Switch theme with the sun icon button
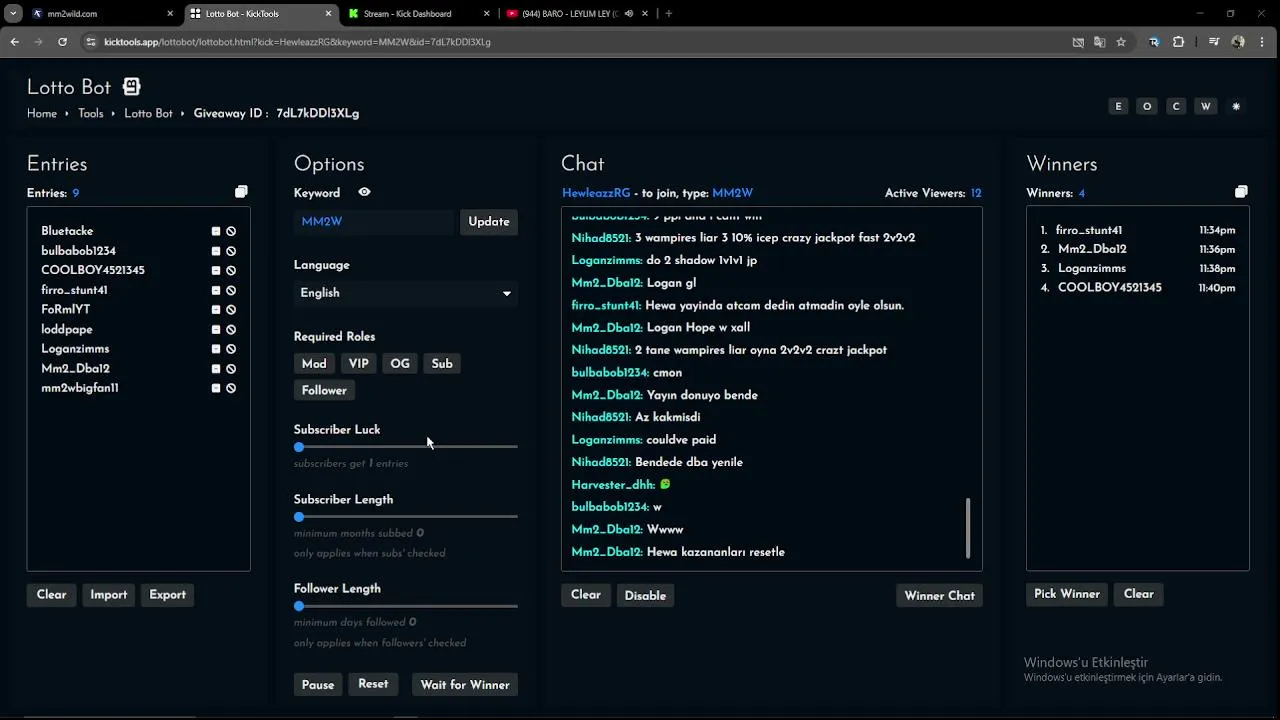This screenshot has height=720, width=1280. [x=1236, y=106]
